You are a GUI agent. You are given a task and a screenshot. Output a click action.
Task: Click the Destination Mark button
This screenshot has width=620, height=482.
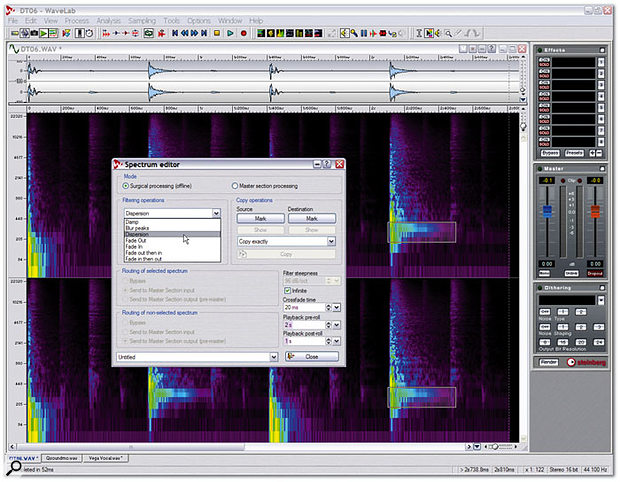coord(312,219)
